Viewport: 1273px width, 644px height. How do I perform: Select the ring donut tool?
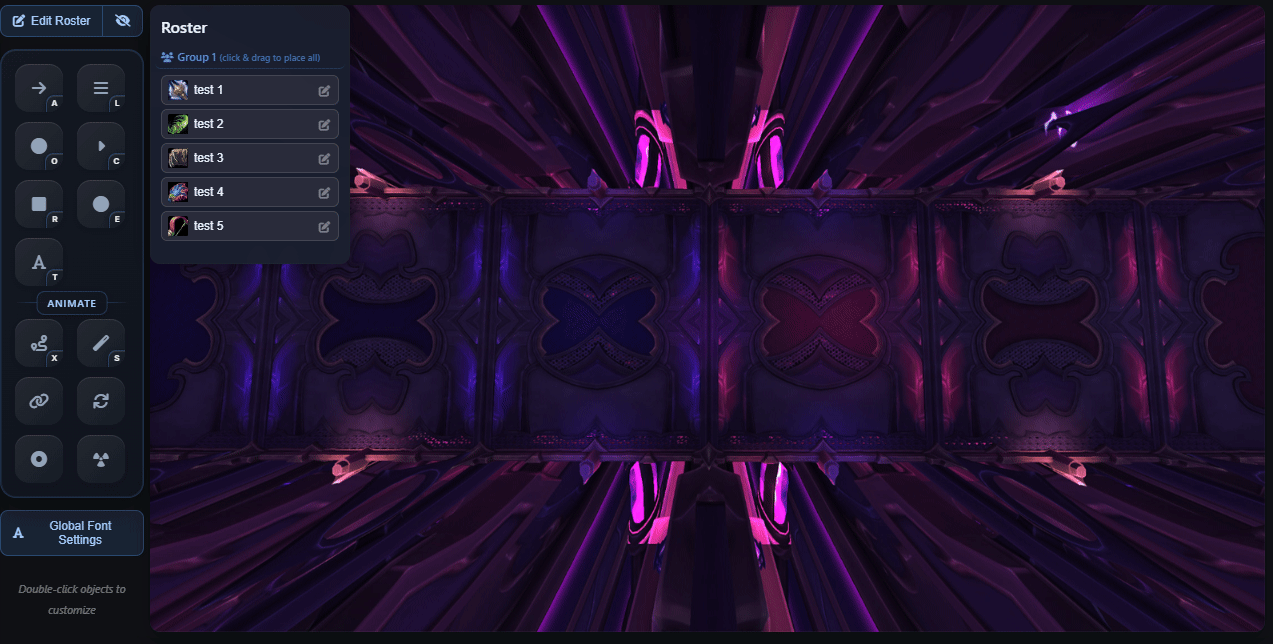pos(39,459)
